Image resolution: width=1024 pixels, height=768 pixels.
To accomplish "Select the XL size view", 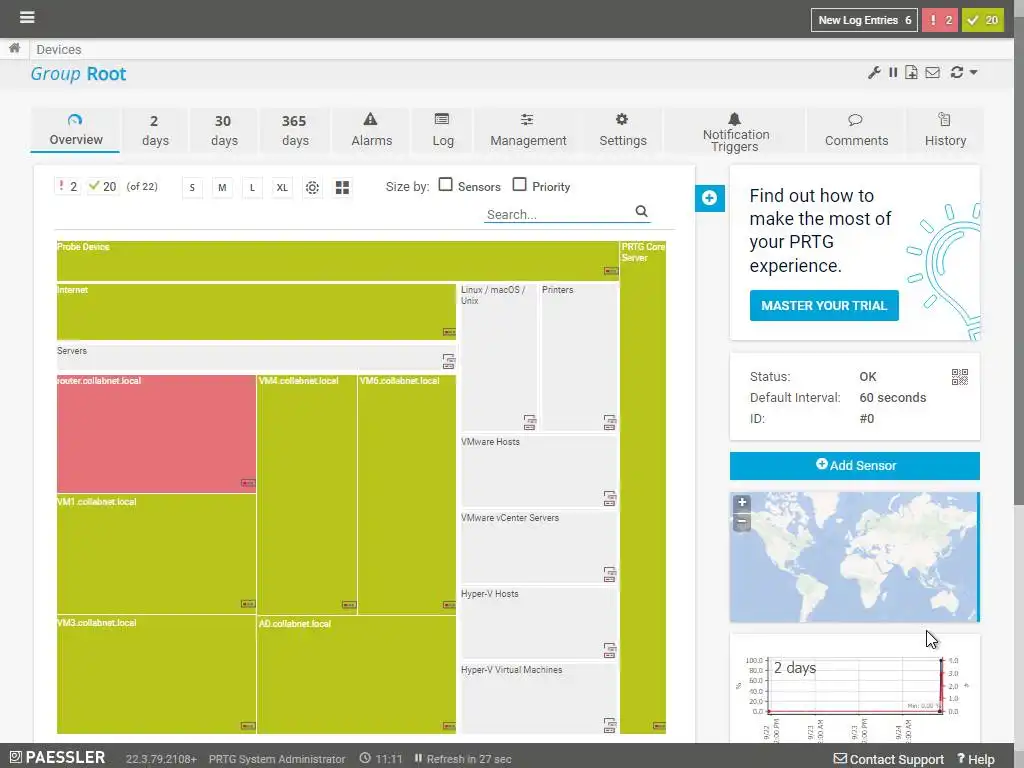I will [282, 188].
